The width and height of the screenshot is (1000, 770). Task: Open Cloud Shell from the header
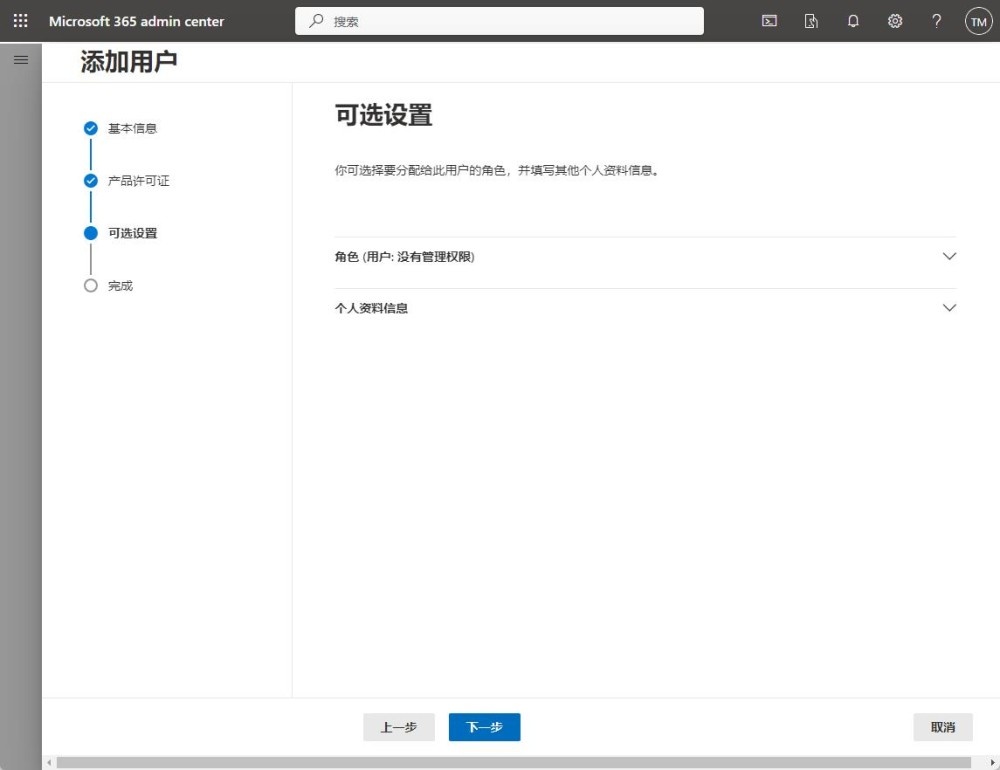pos(769,21)
